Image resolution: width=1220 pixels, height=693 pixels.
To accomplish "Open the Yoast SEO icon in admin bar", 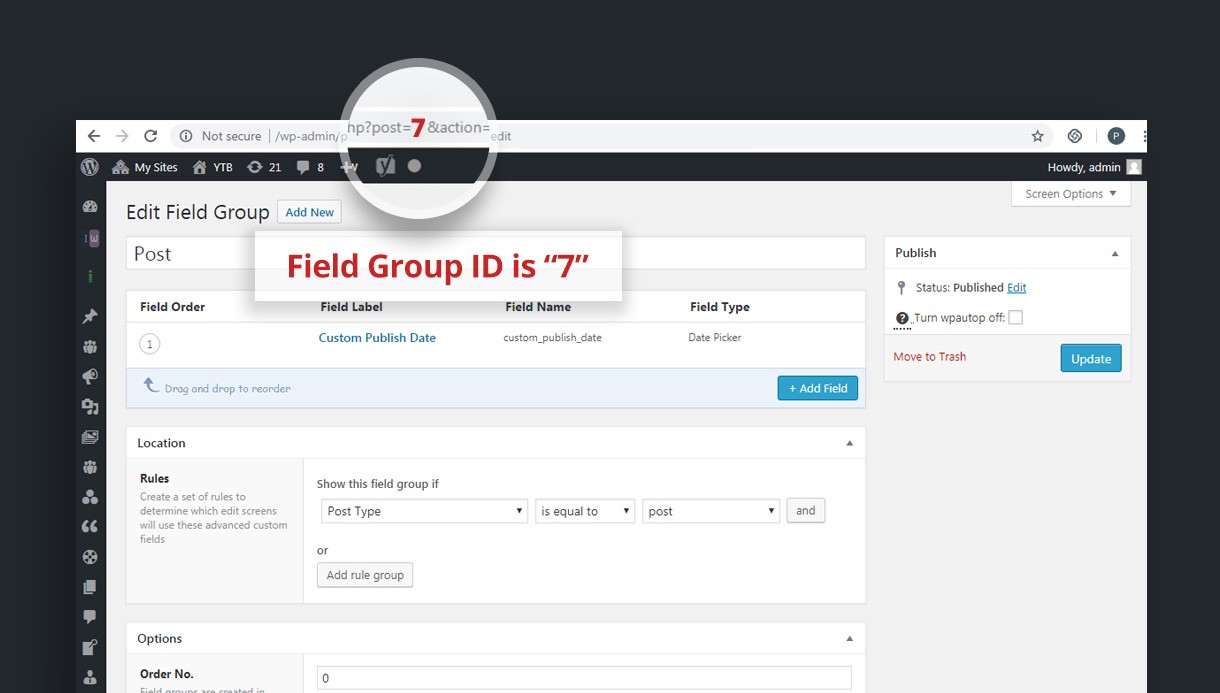I will pyautogui.click(x=385, y=166).
